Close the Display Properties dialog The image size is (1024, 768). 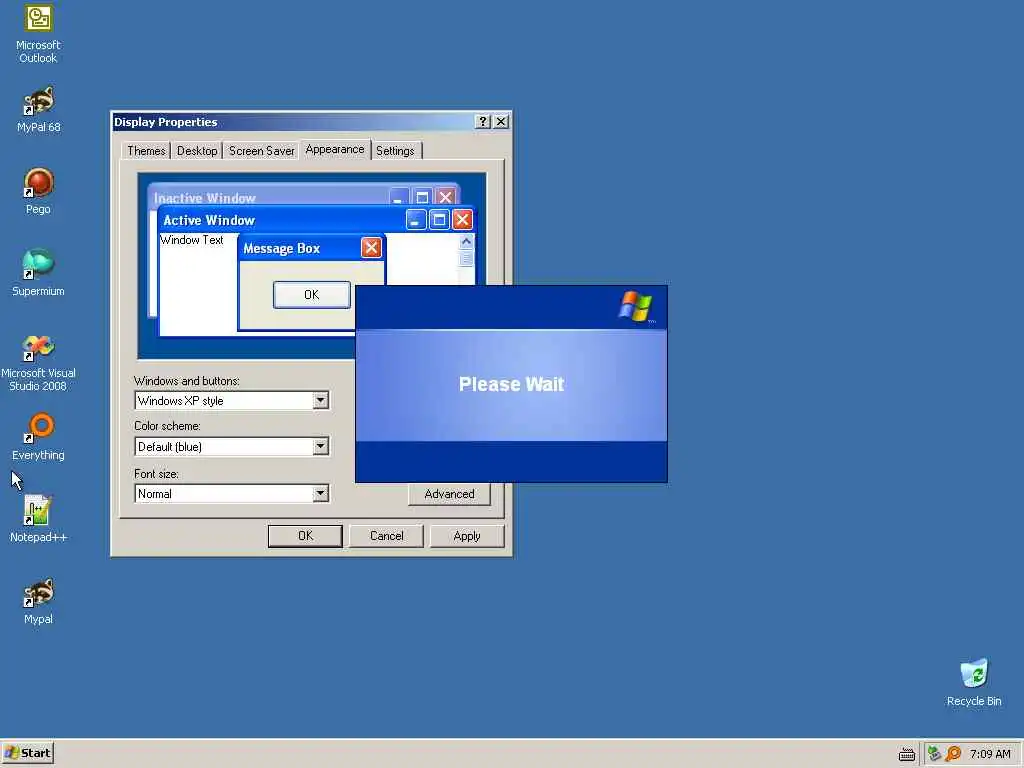pos(501,121)
